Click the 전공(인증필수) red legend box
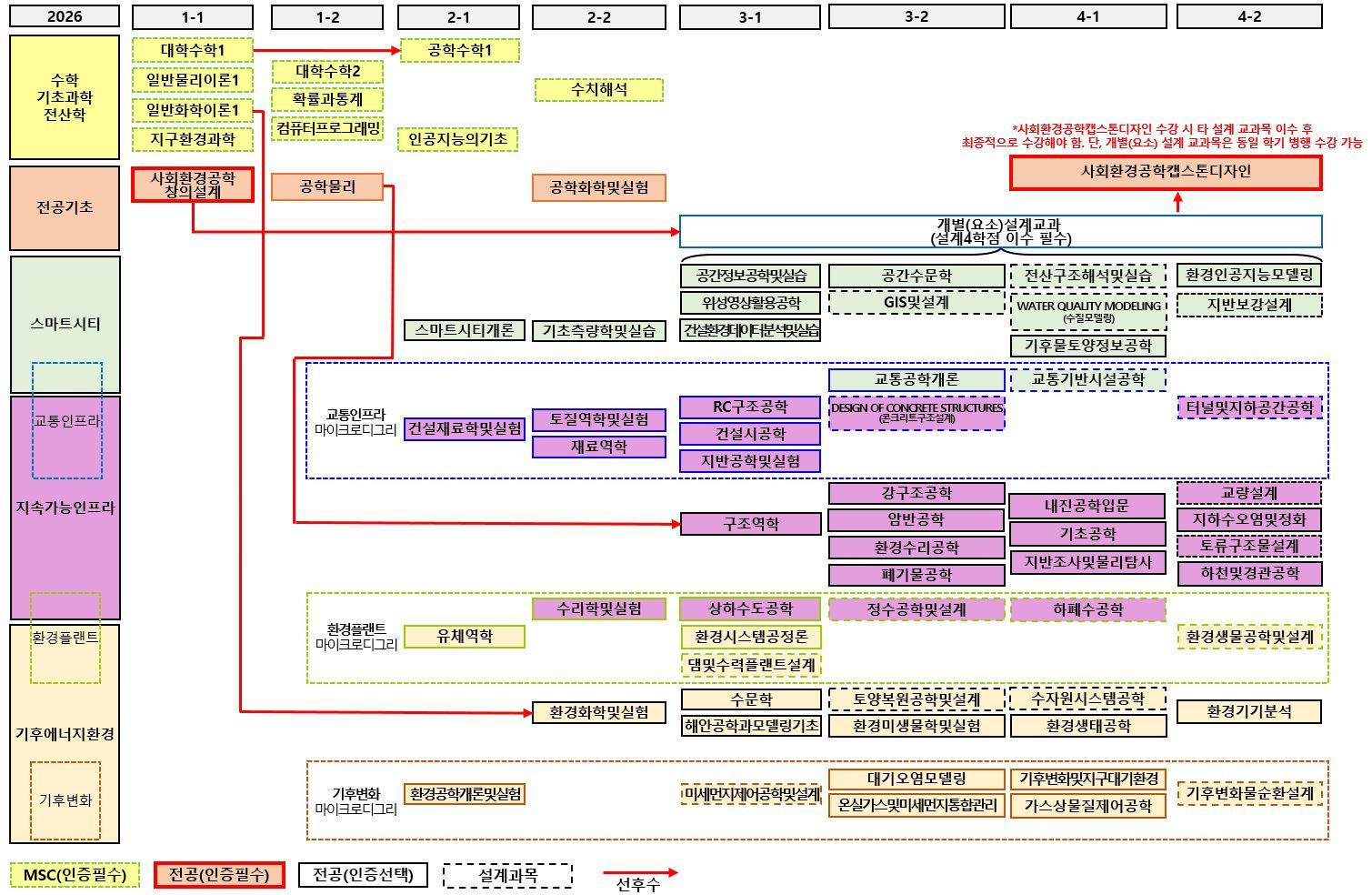Image resolution: width=1372 pixels, height=895 pixels. click(219, 875)
